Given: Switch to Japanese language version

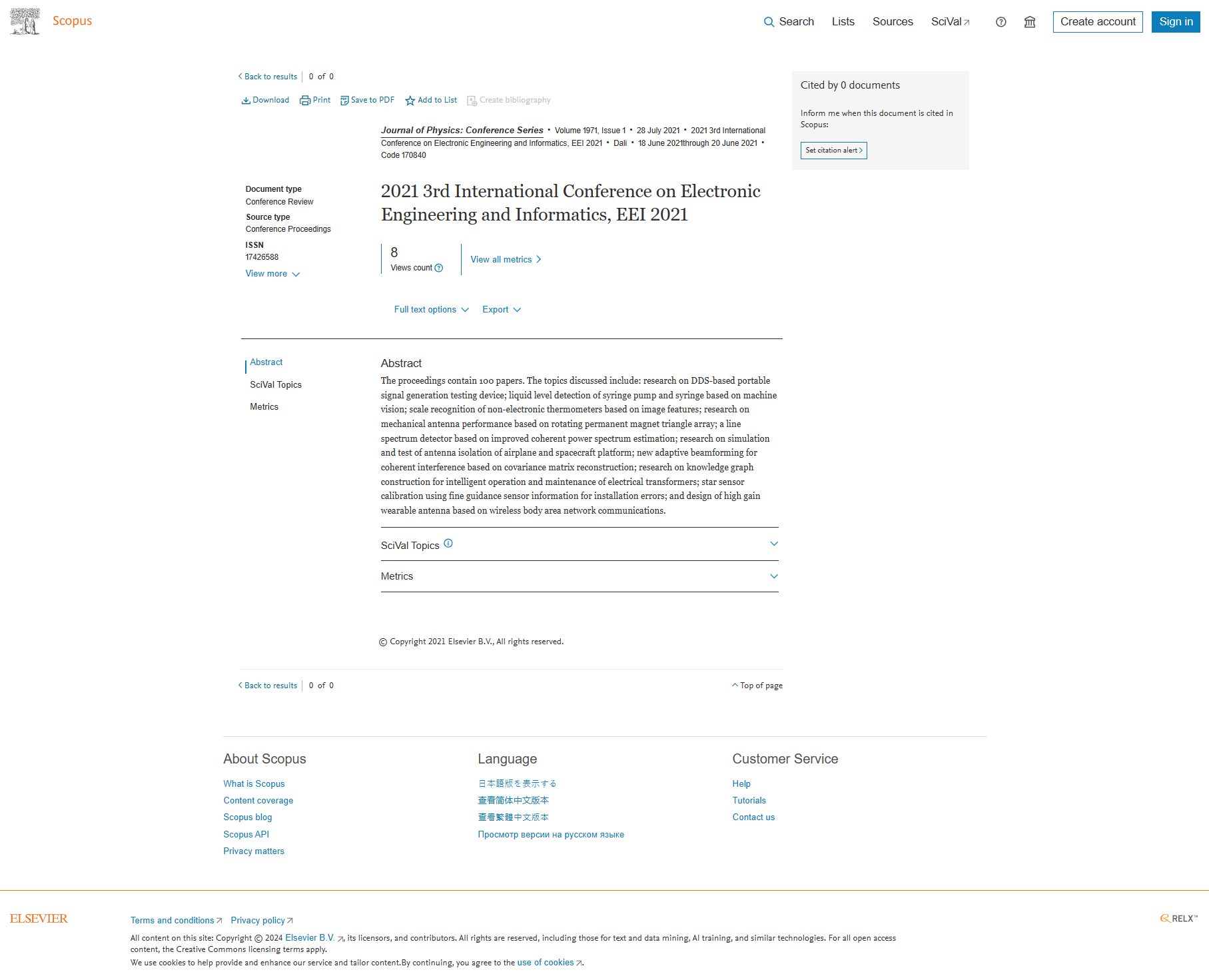Looking at the screenshot, I should (517, 784).
